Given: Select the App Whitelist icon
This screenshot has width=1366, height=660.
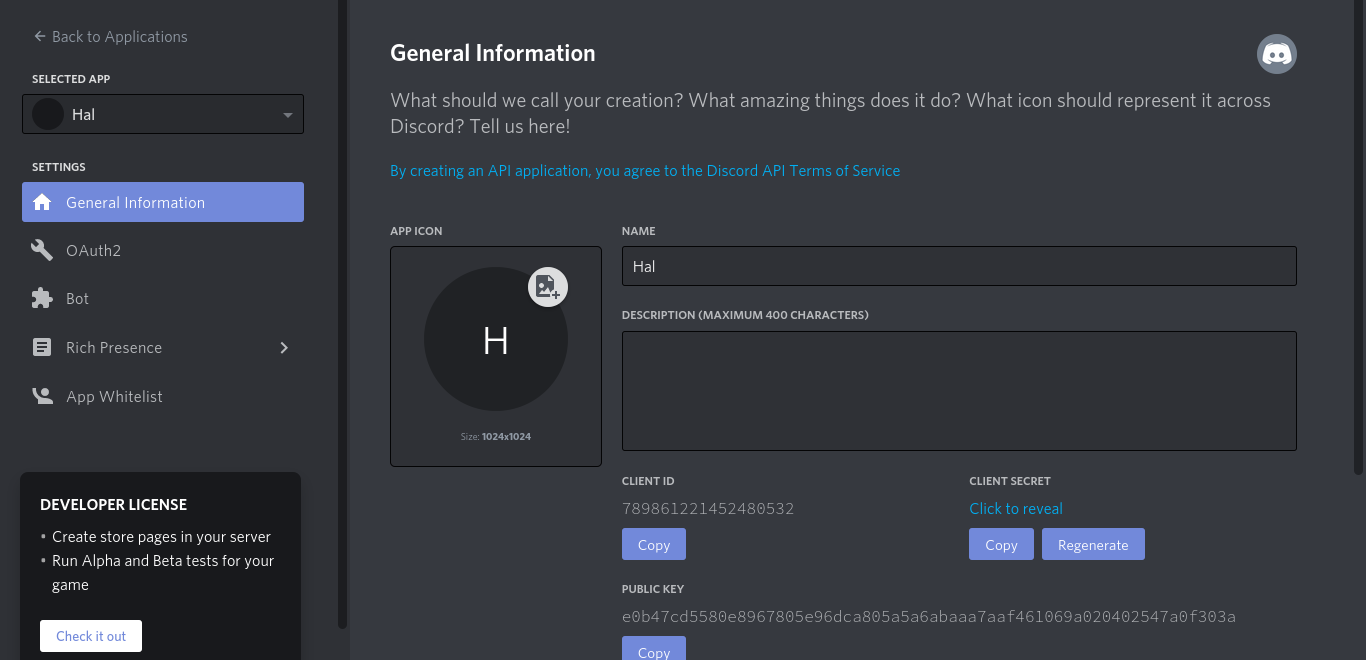Looking at the screenshot, I should coord(41,396).
